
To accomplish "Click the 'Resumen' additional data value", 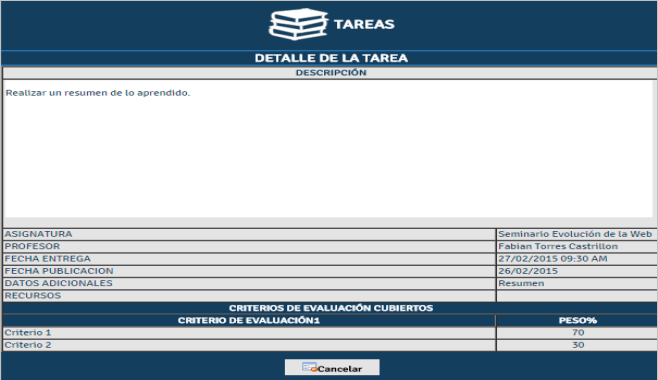I will point(521,283).
